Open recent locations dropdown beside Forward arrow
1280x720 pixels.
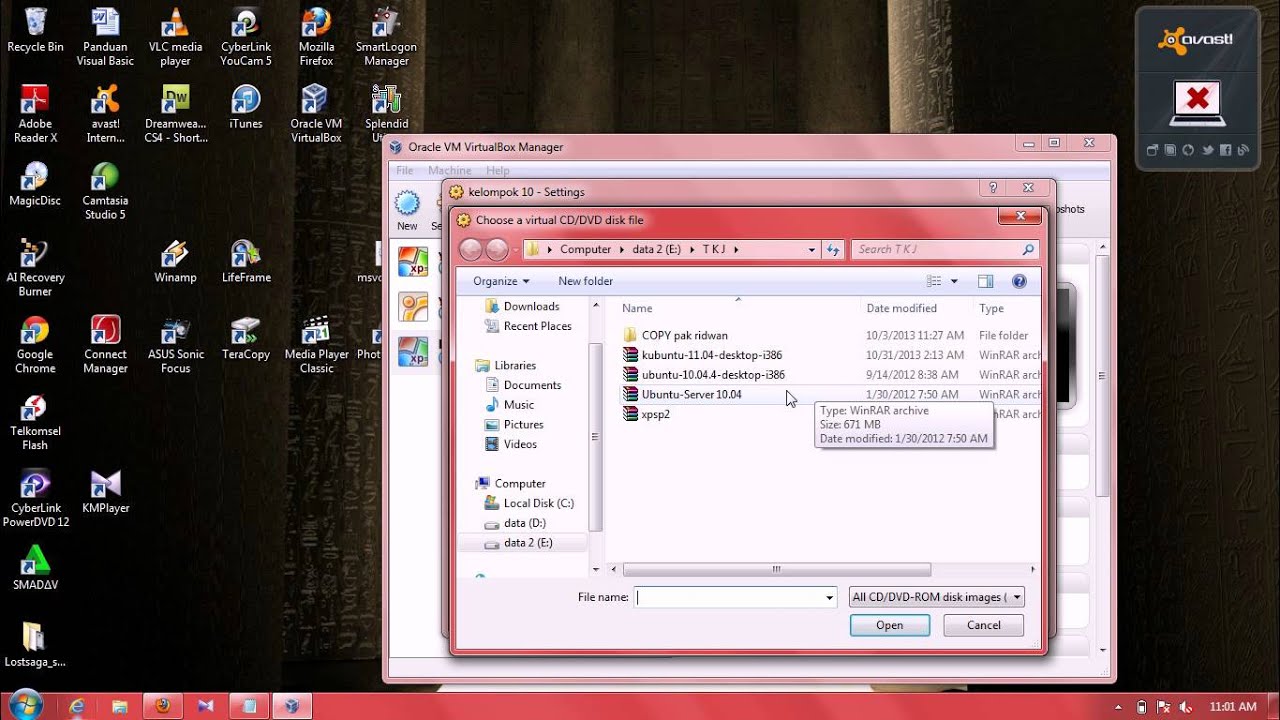click(x=515, y=250)
